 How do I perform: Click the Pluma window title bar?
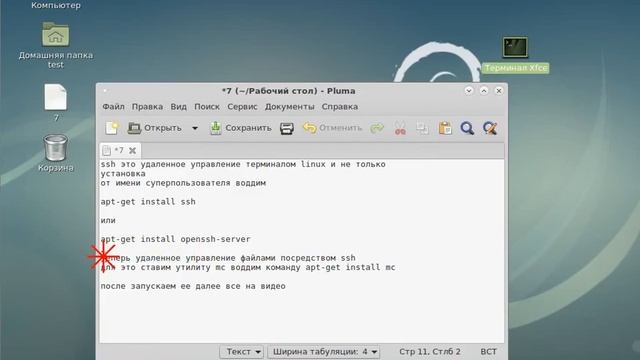pos(288,91)
